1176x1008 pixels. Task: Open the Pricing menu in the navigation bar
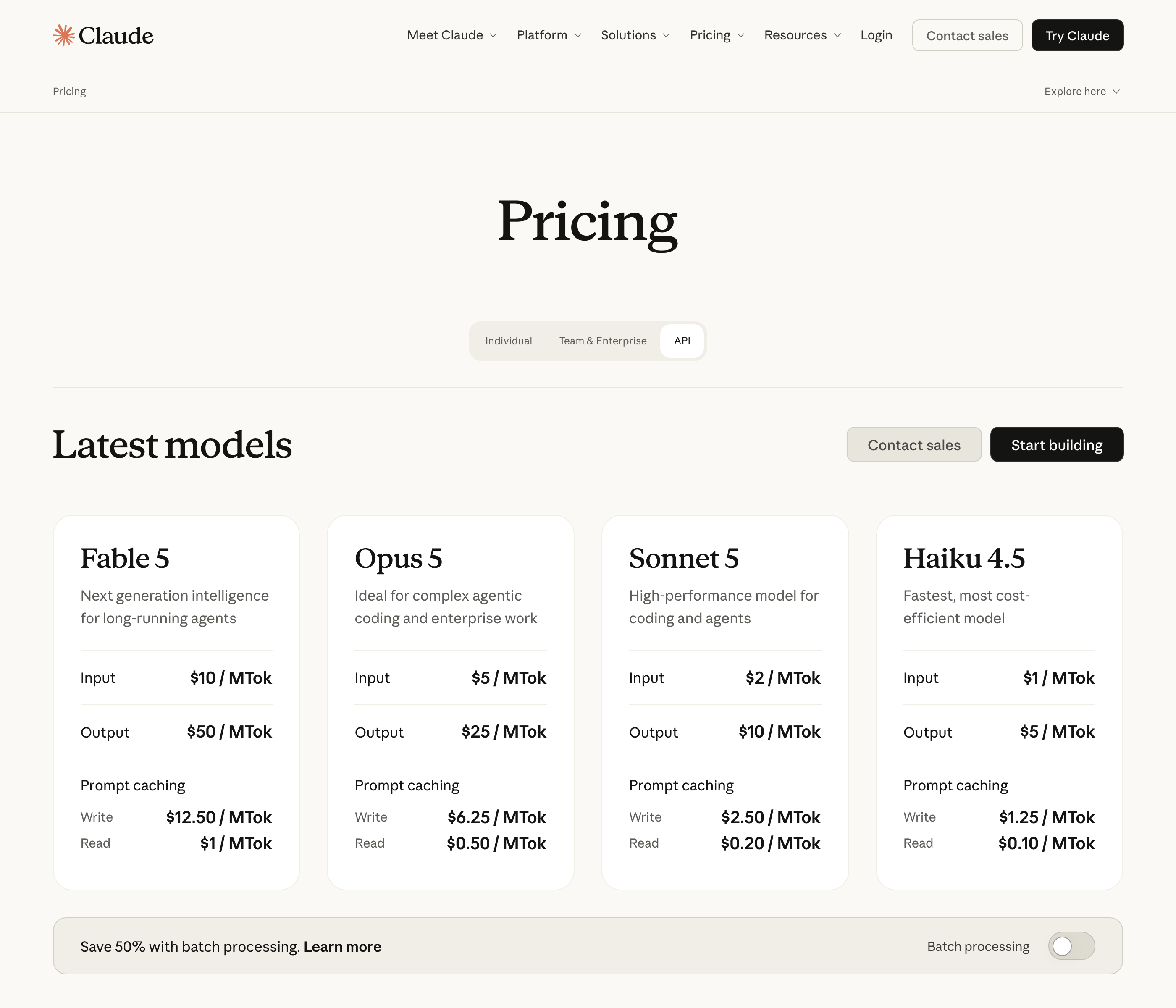point(717,35)
